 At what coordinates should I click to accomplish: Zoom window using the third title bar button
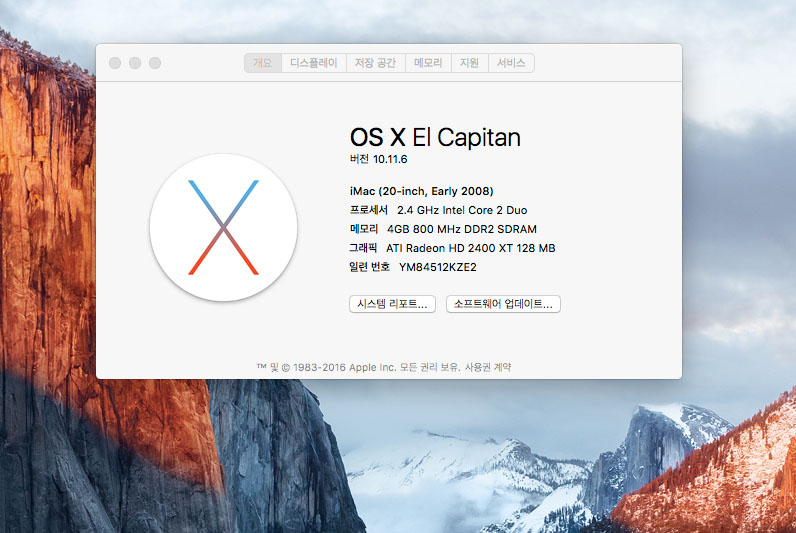point(155,63)
